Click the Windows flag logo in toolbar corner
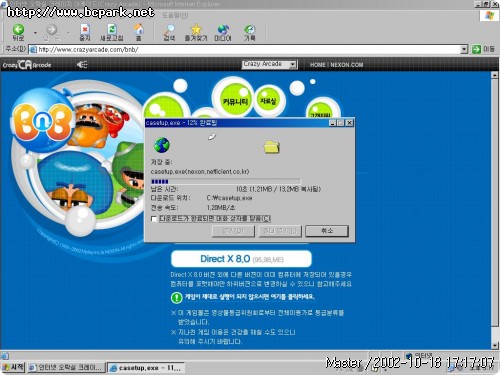 [x=489, y=15]
